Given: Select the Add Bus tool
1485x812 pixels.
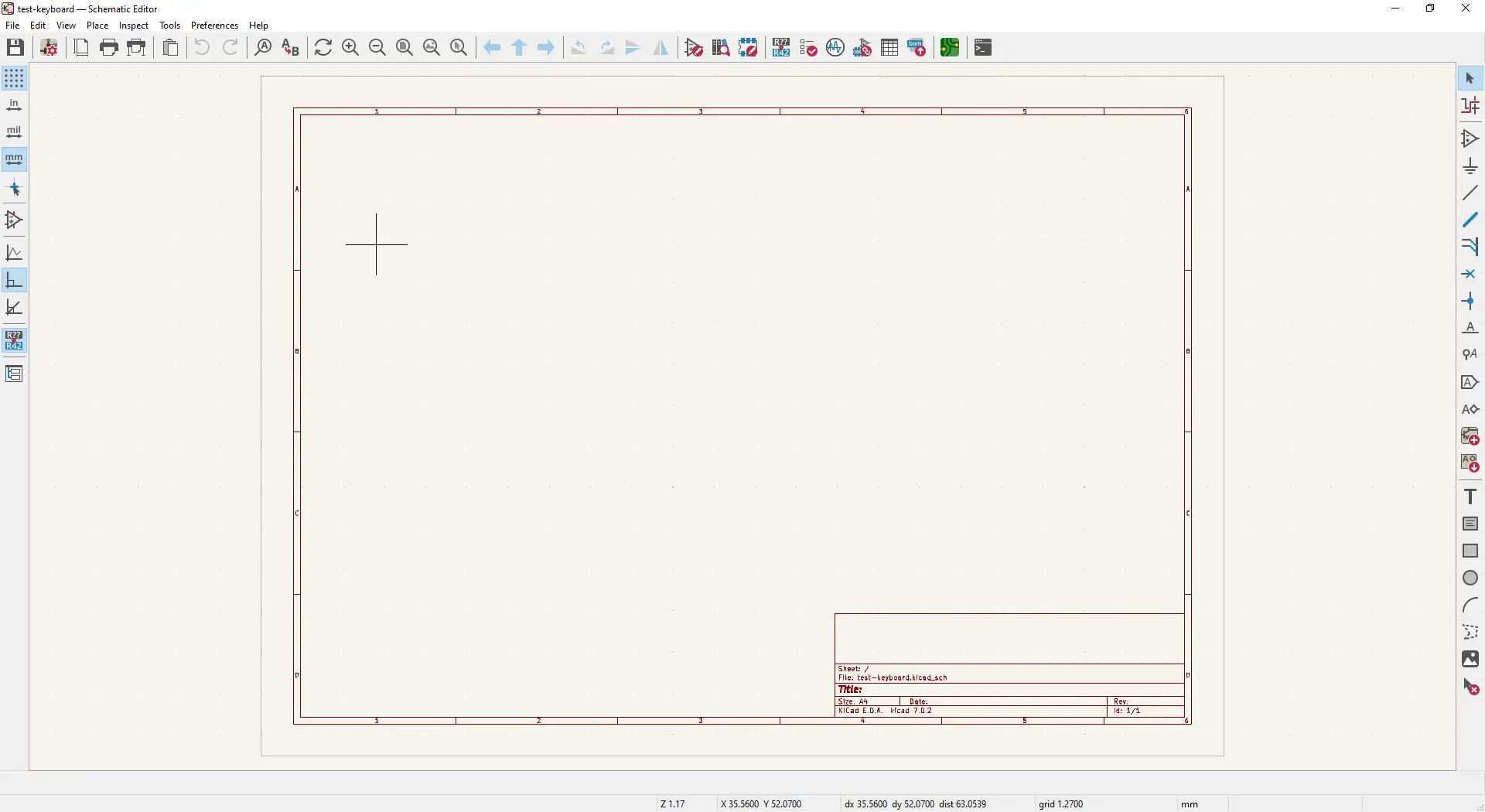Looking at the screenshot, I should coord(1472,221).
